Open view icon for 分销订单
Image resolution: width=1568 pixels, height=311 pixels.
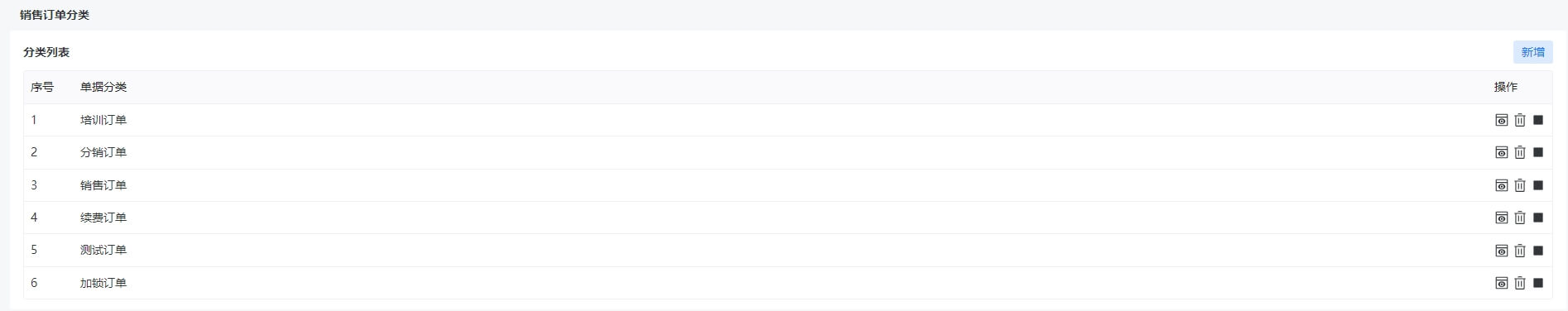pyautogui.click(x=1501, y=152)
